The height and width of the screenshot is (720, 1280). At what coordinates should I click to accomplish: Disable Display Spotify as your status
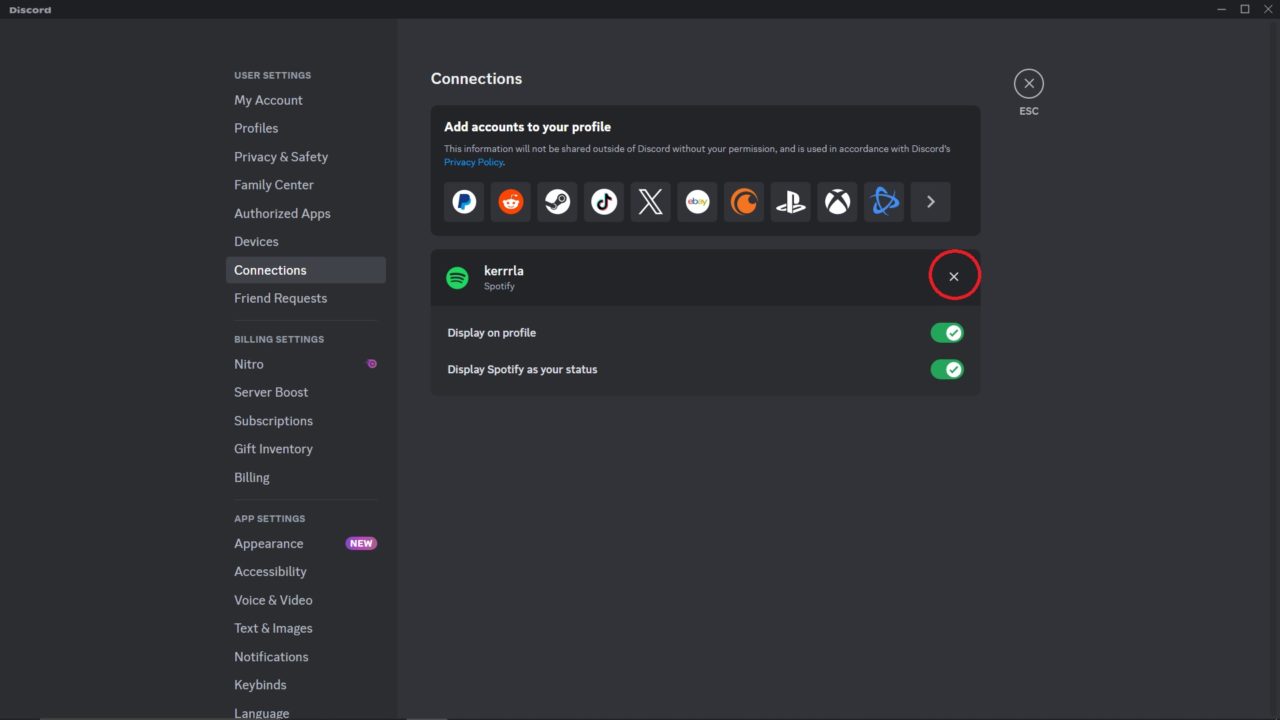(x=946, y=369)
